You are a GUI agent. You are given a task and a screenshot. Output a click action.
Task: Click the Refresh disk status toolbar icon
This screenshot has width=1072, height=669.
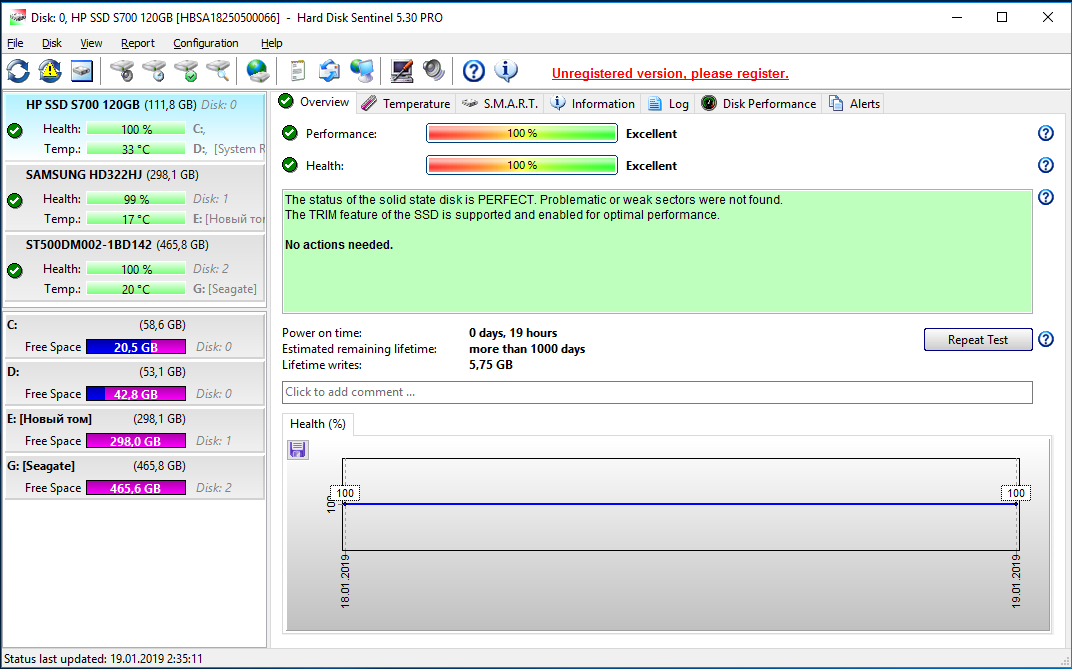(x=18, y=71)
